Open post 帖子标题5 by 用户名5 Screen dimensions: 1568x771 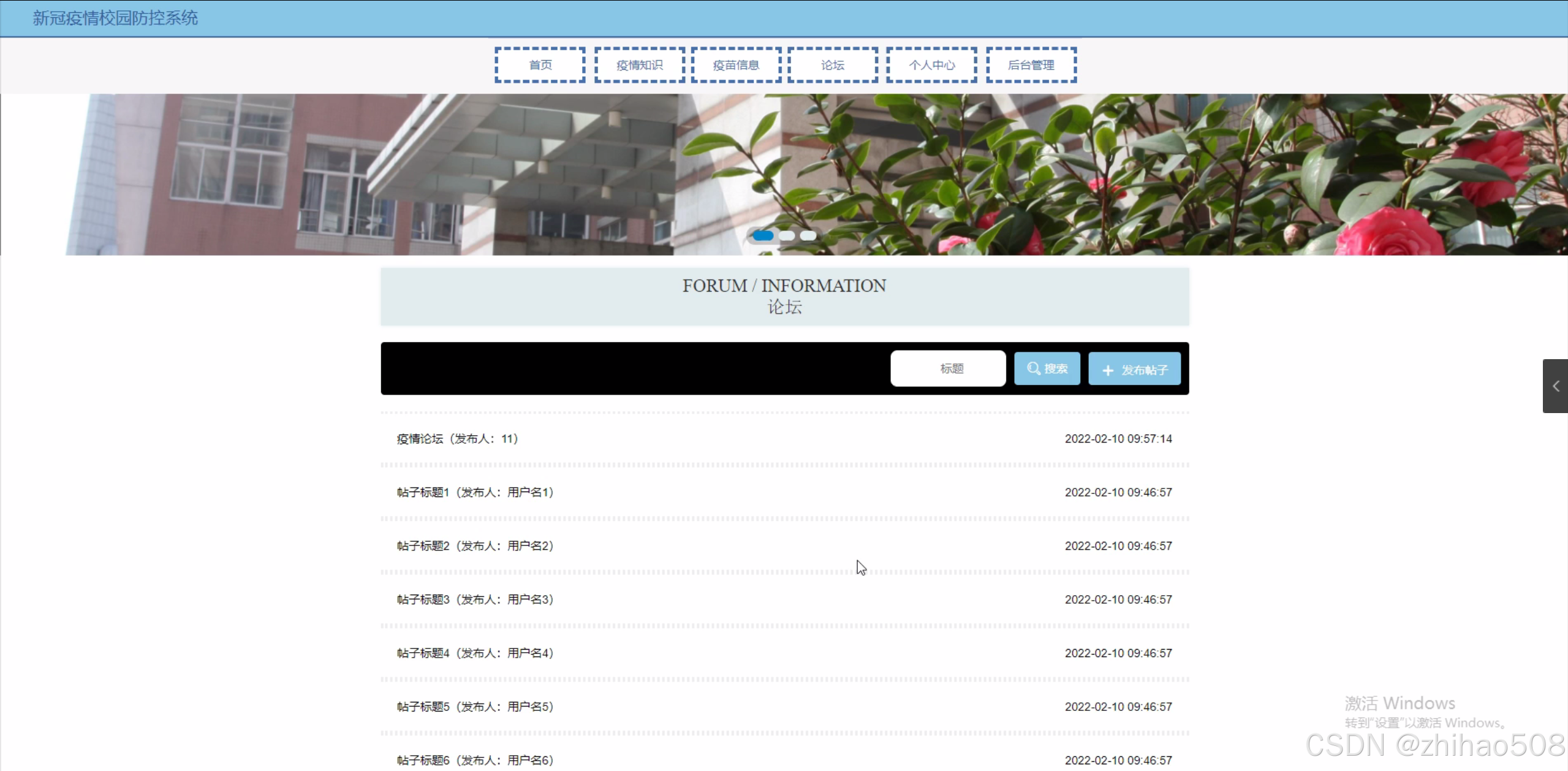point(475,707)
